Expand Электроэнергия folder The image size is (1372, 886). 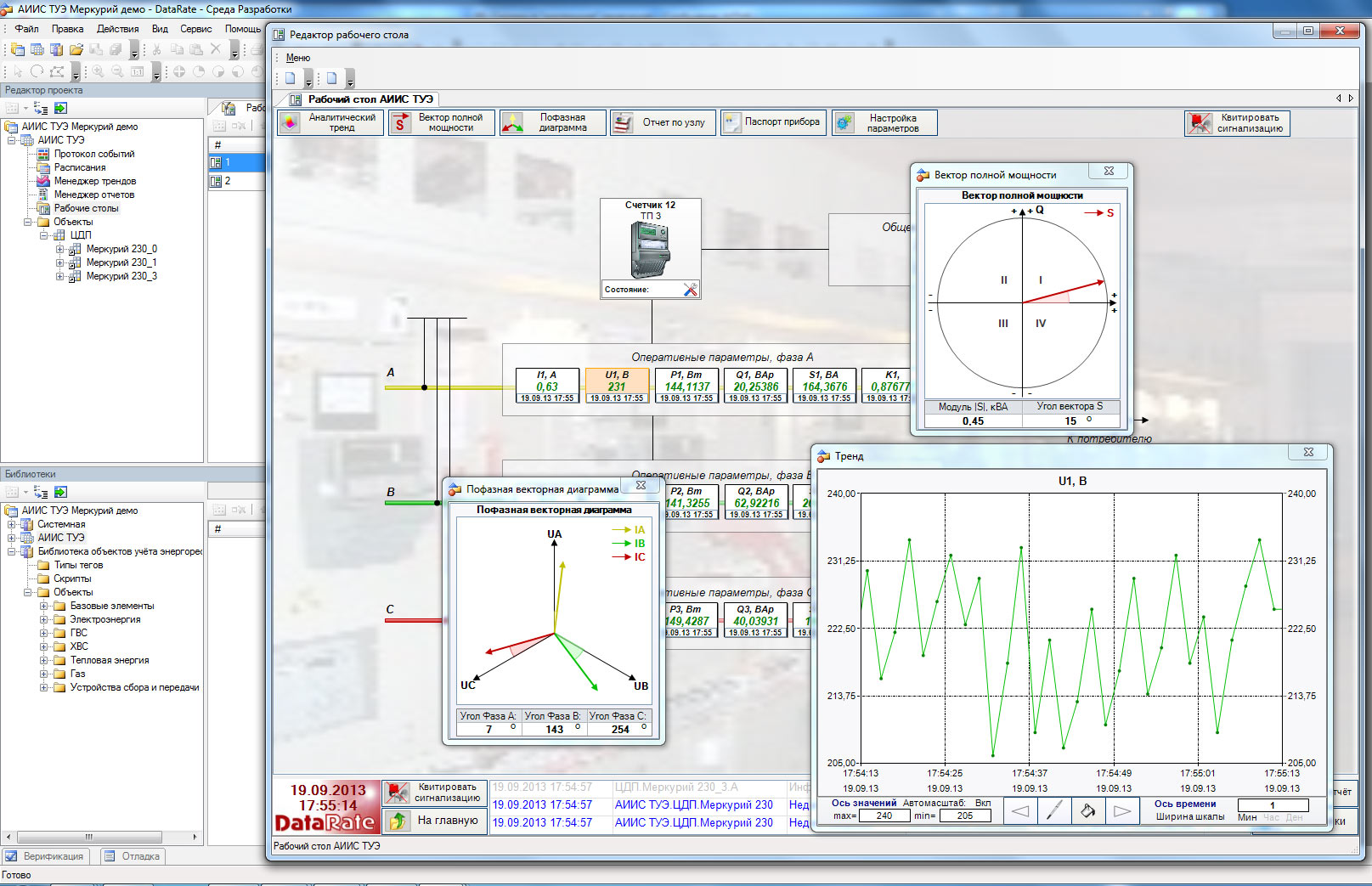[43, 619]
